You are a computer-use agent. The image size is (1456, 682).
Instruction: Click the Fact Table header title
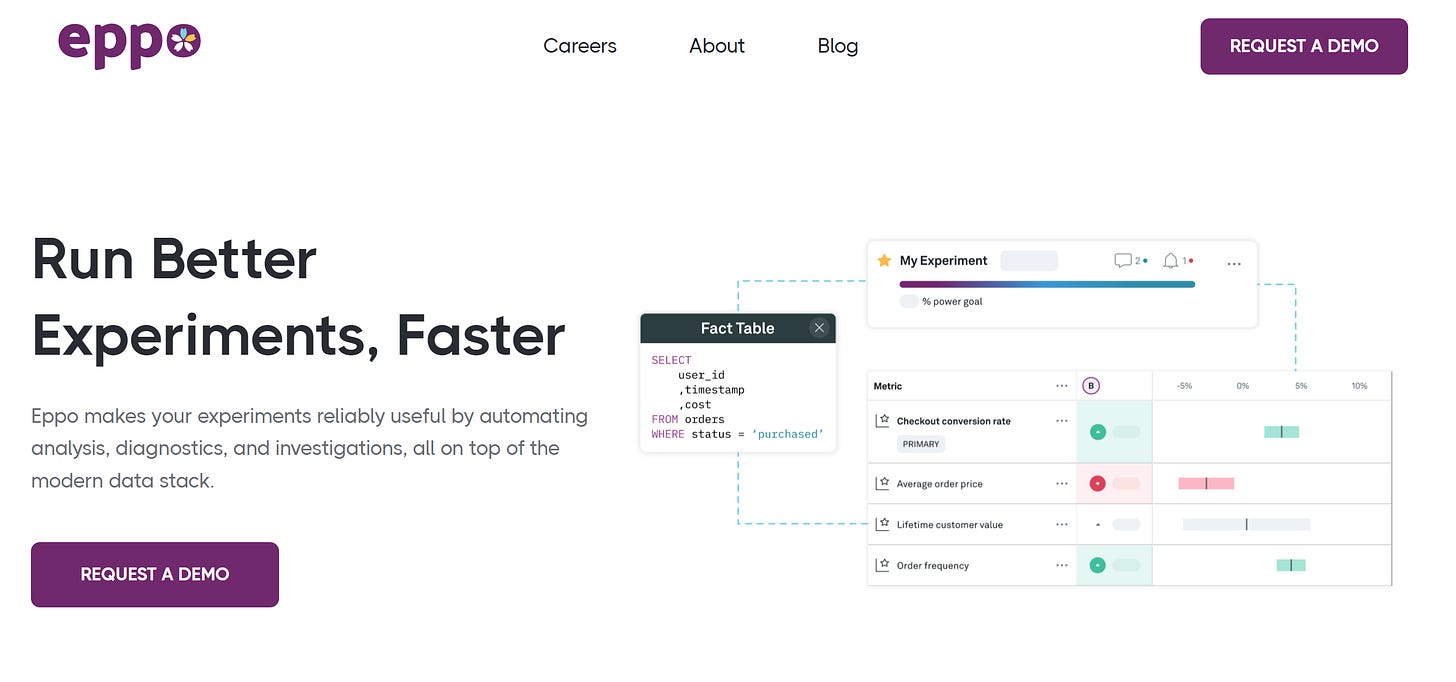[737, 328]
